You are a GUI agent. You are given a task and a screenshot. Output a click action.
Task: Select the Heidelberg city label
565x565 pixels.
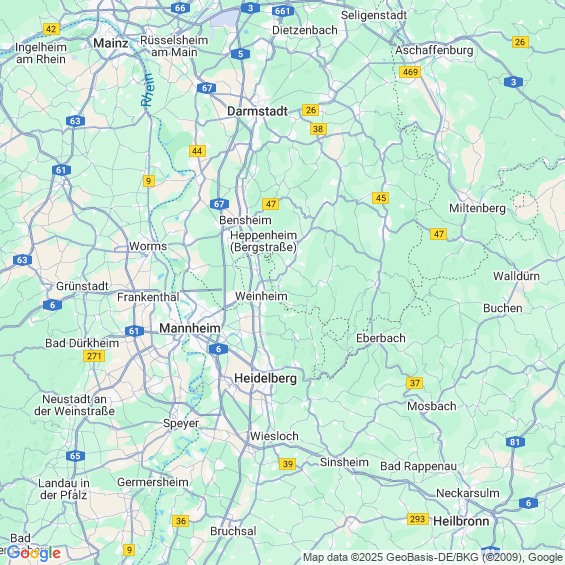click(x=266, y=378)
